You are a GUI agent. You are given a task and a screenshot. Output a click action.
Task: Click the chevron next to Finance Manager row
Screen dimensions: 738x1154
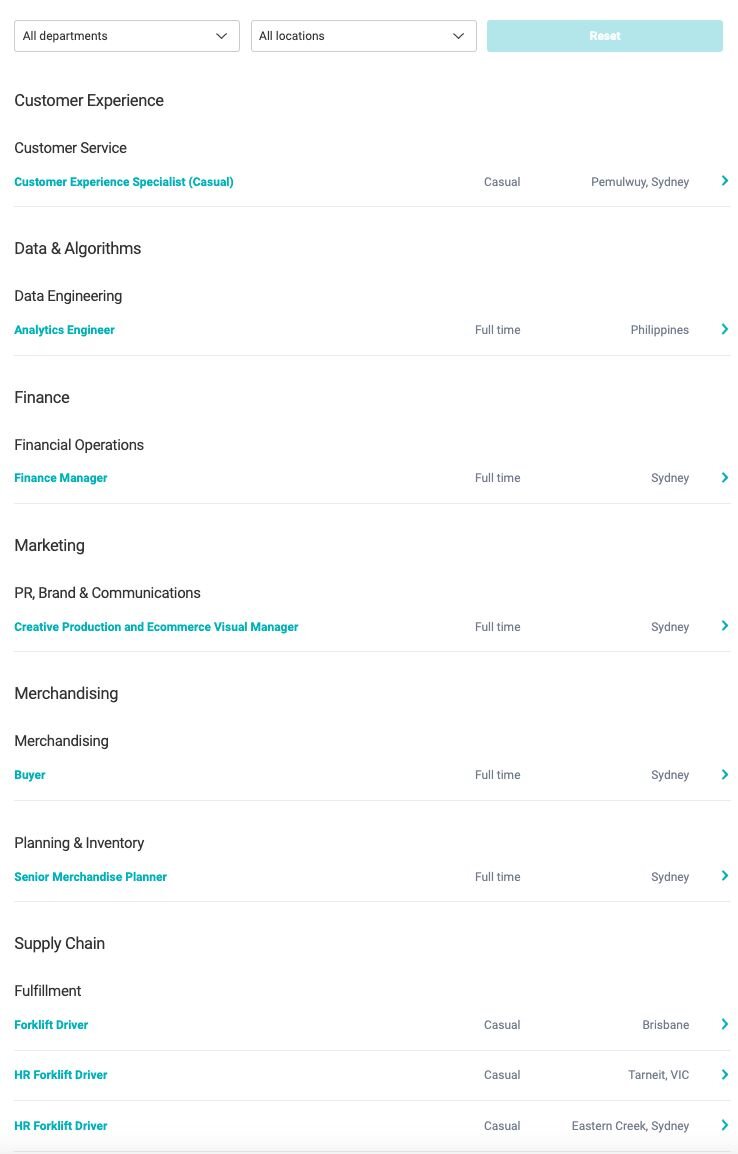click(725, 478)
